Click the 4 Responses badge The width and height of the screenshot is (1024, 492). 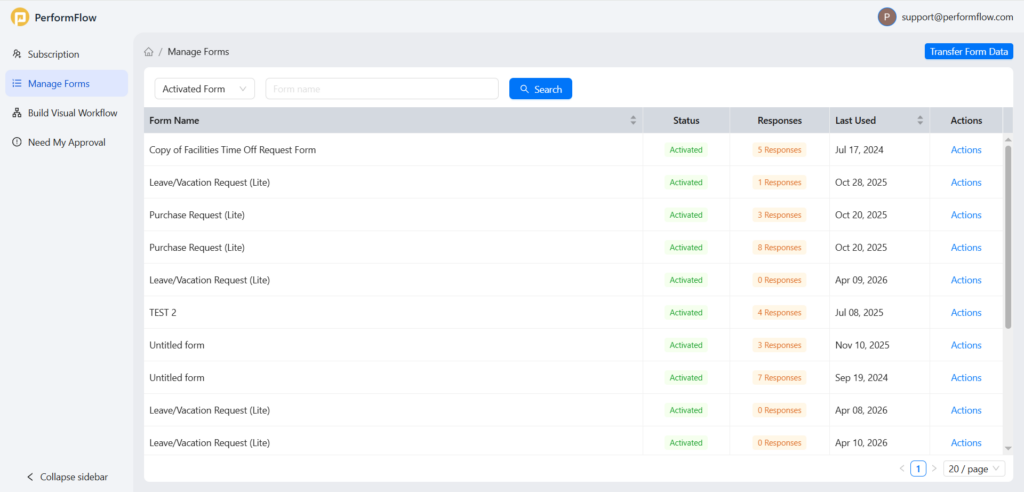tap(779, 312)
